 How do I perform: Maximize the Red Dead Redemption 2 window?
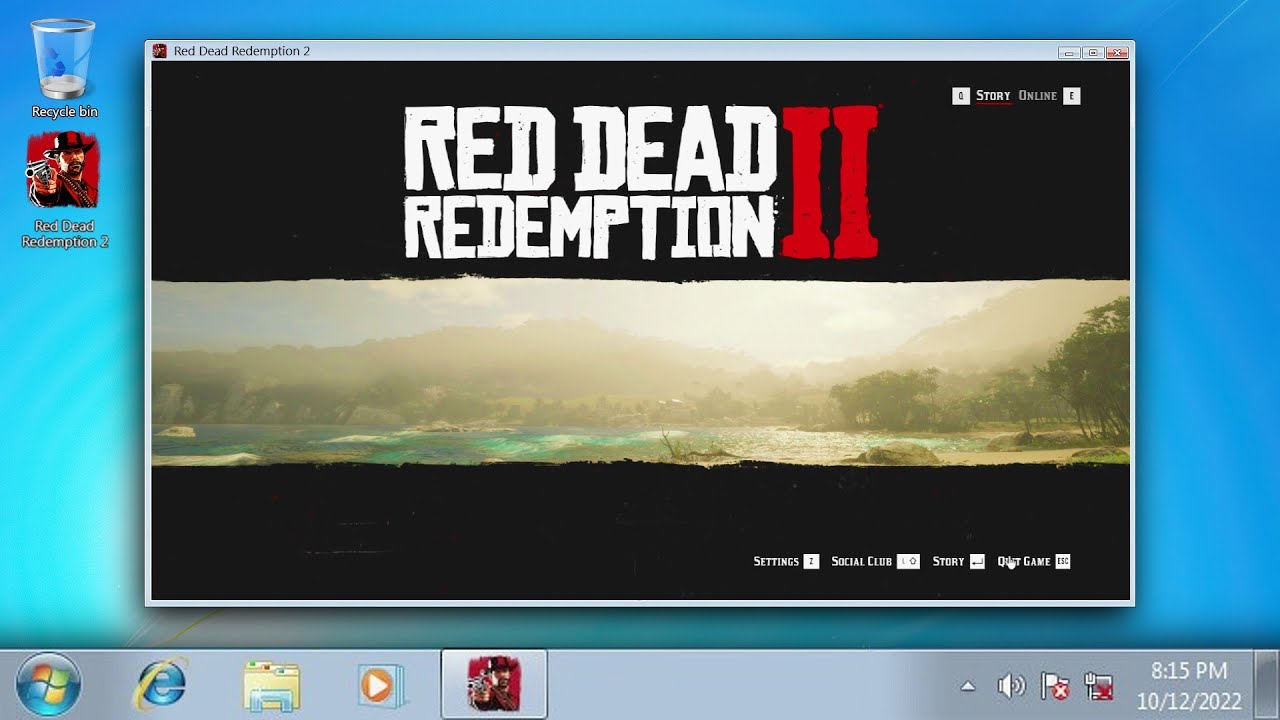[1093, 52]
